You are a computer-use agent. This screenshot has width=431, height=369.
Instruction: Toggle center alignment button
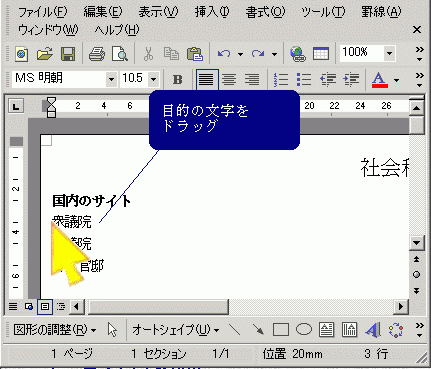pos(229,79)
